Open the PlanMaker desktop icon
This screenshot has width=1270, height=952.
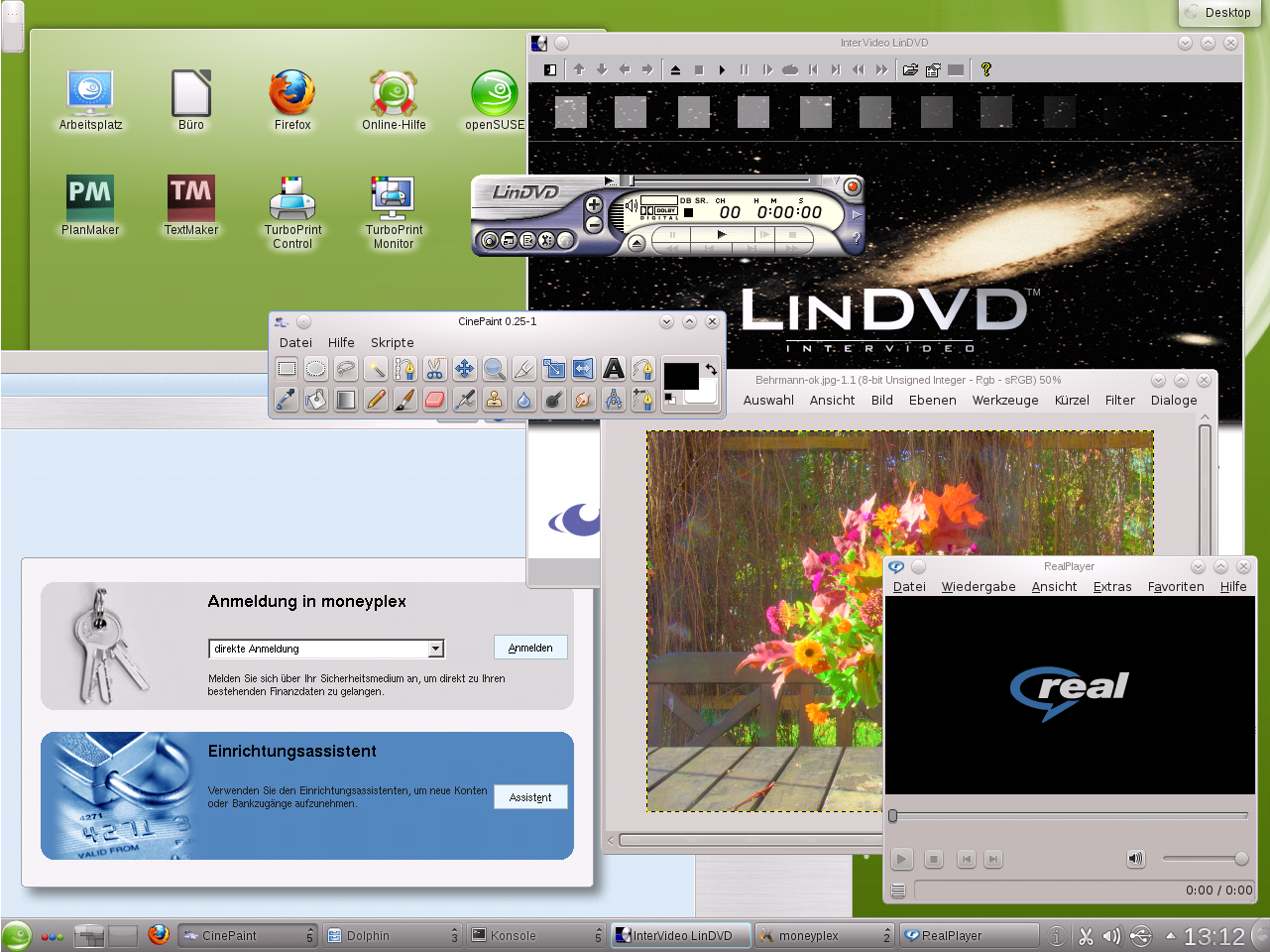pos(90,205)
